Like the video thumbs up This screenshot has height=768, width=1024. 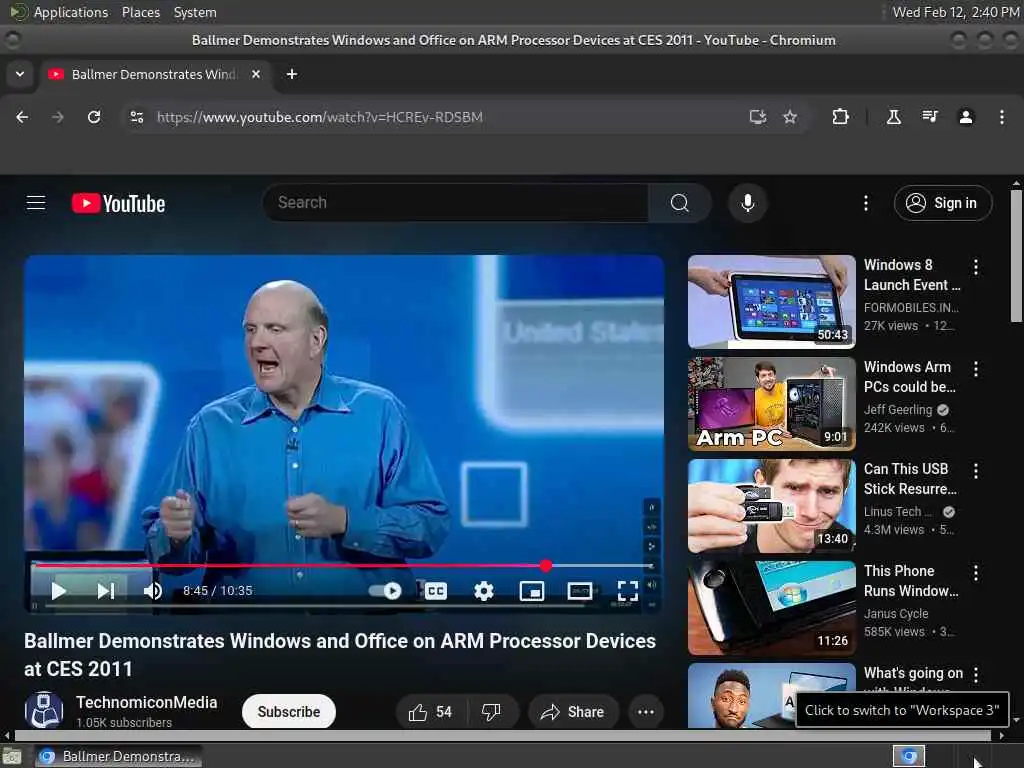pos(430,712)
